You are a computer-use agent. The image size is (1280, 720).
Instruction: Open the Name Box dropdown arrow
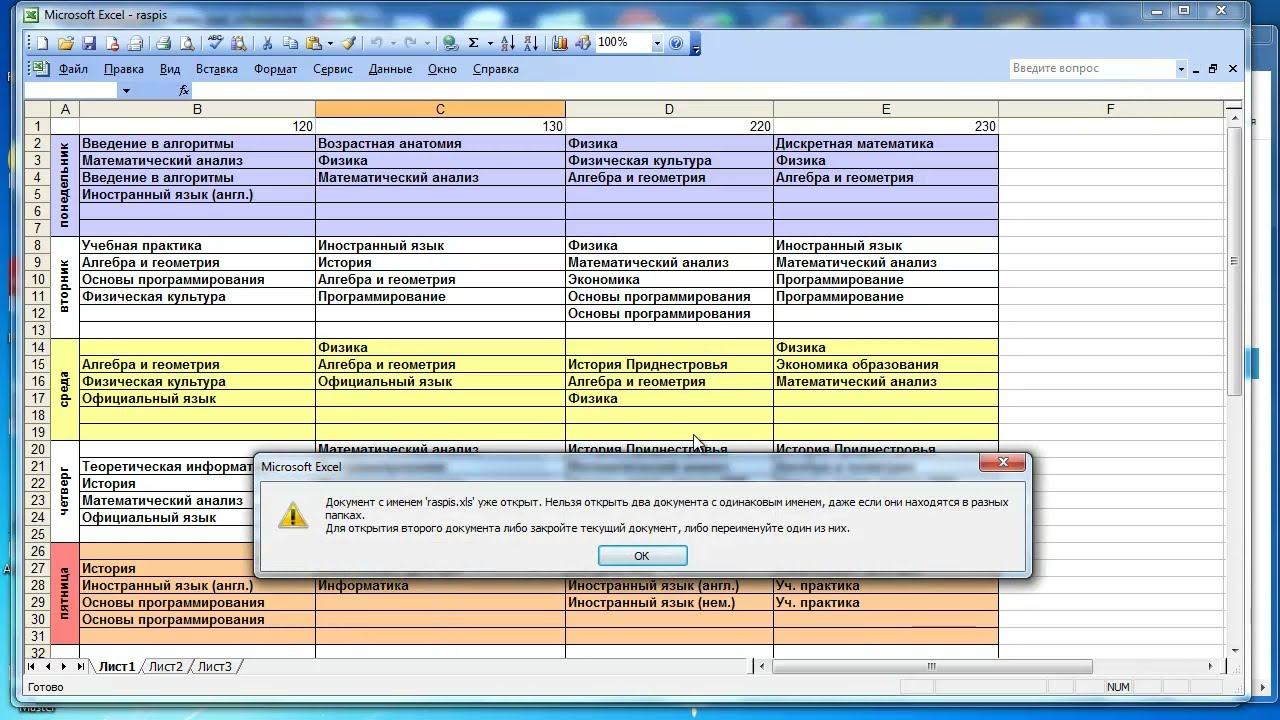[x=126, y=90]
